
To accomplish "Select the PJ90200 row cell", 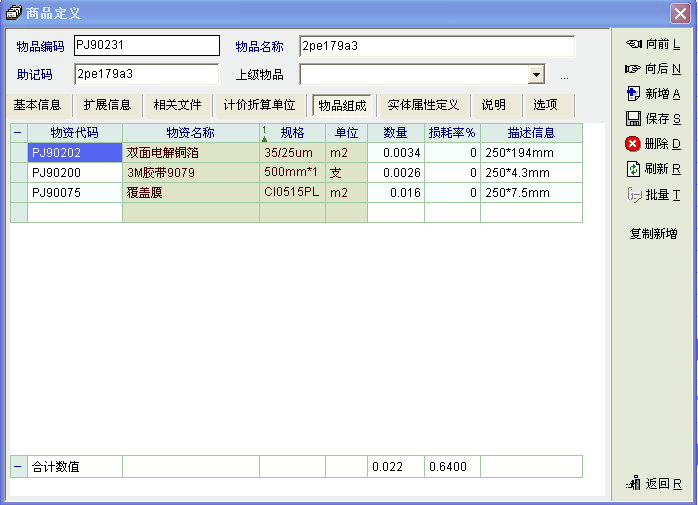I will (74, 173).
